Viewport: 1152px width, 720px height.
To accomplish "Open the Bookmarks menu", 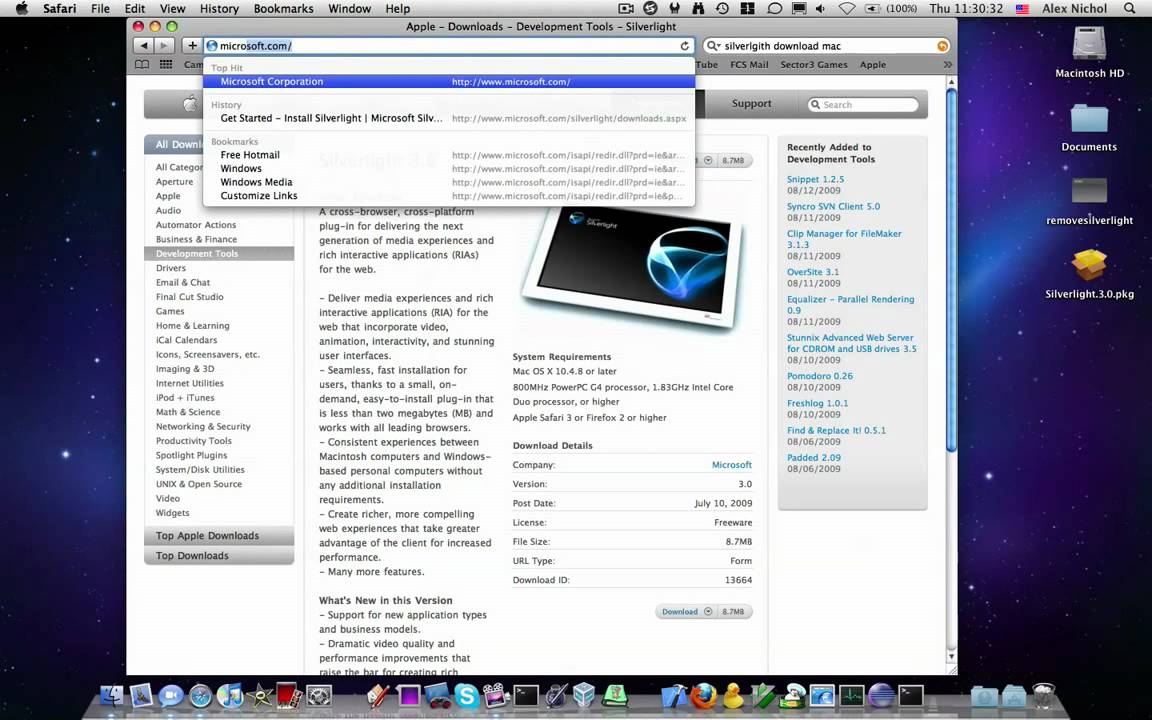I will [283, 9].
